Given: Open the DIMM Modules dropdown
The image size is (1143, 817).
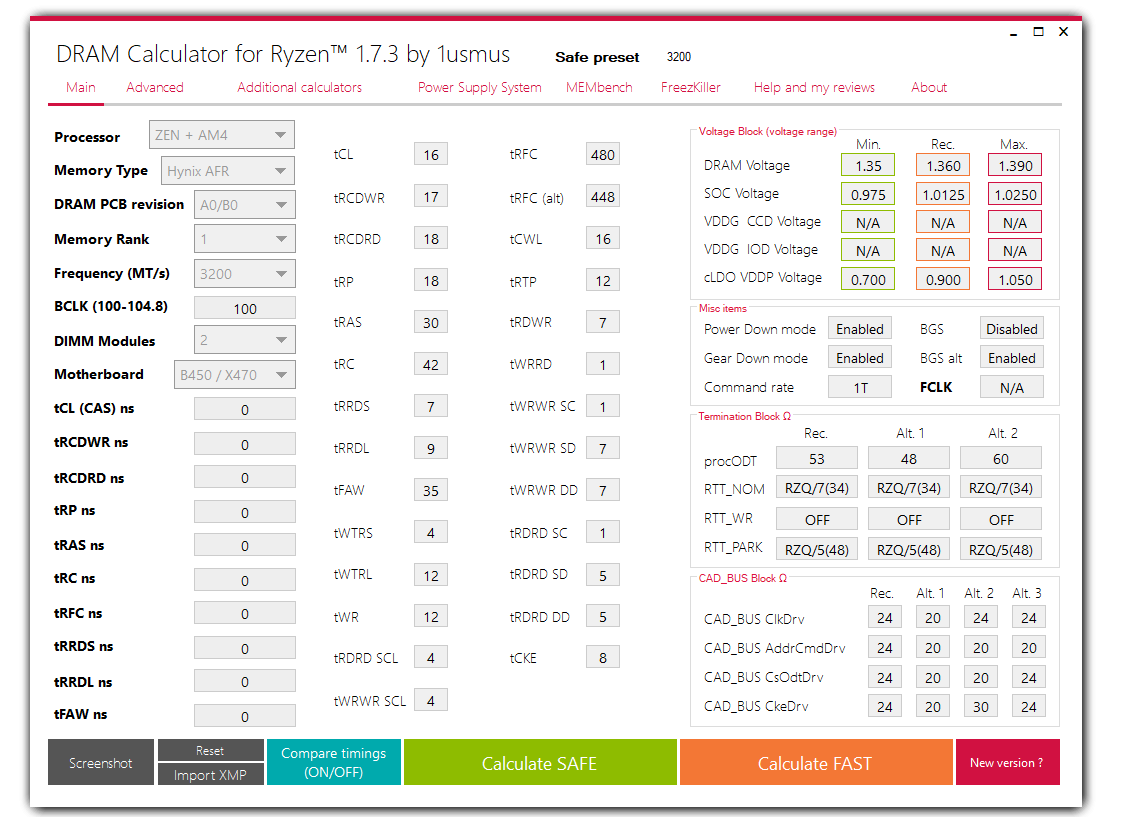Looking at the screenshot, I should pyautogui.click(x=244, y=340).
